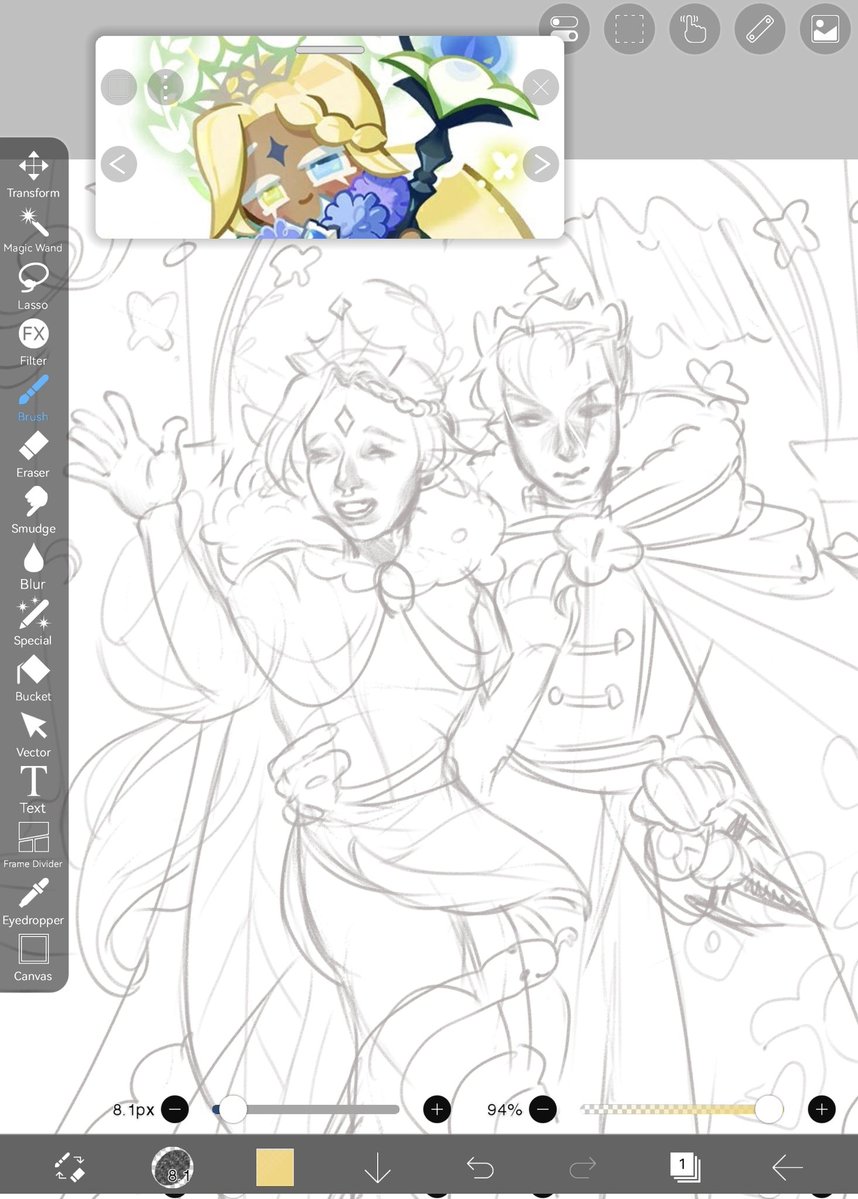Select the Text tool

point(33,790)
